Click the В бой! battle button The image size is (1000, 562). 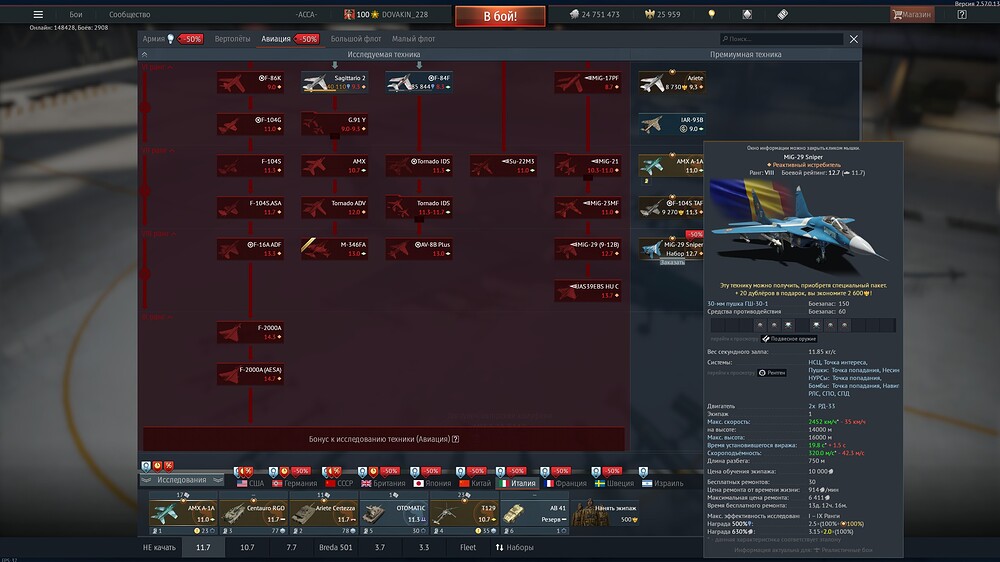coord(500,16)
